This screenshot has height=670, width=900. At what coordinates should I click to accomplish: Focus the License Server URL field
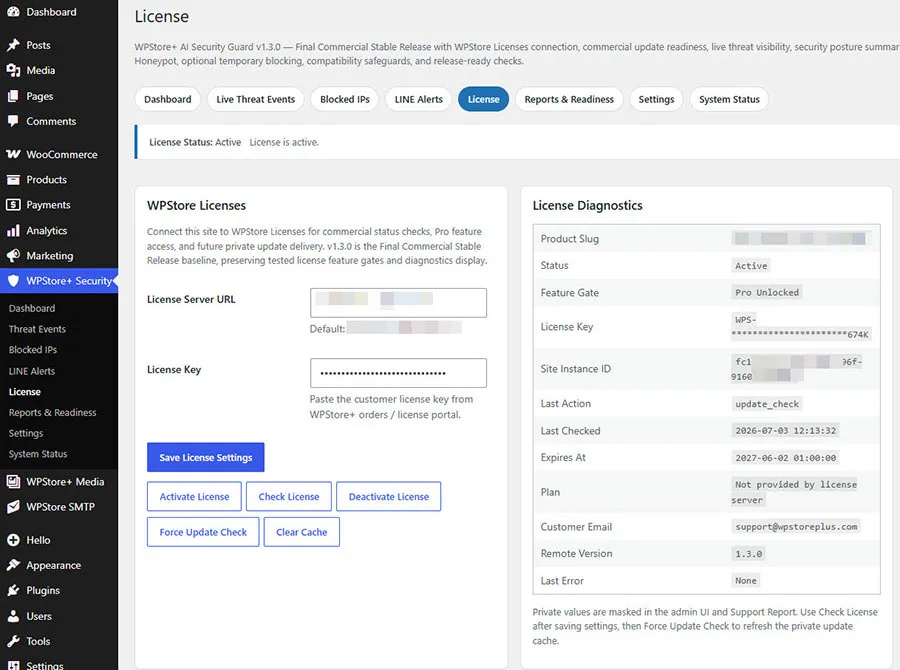(398, 303)
